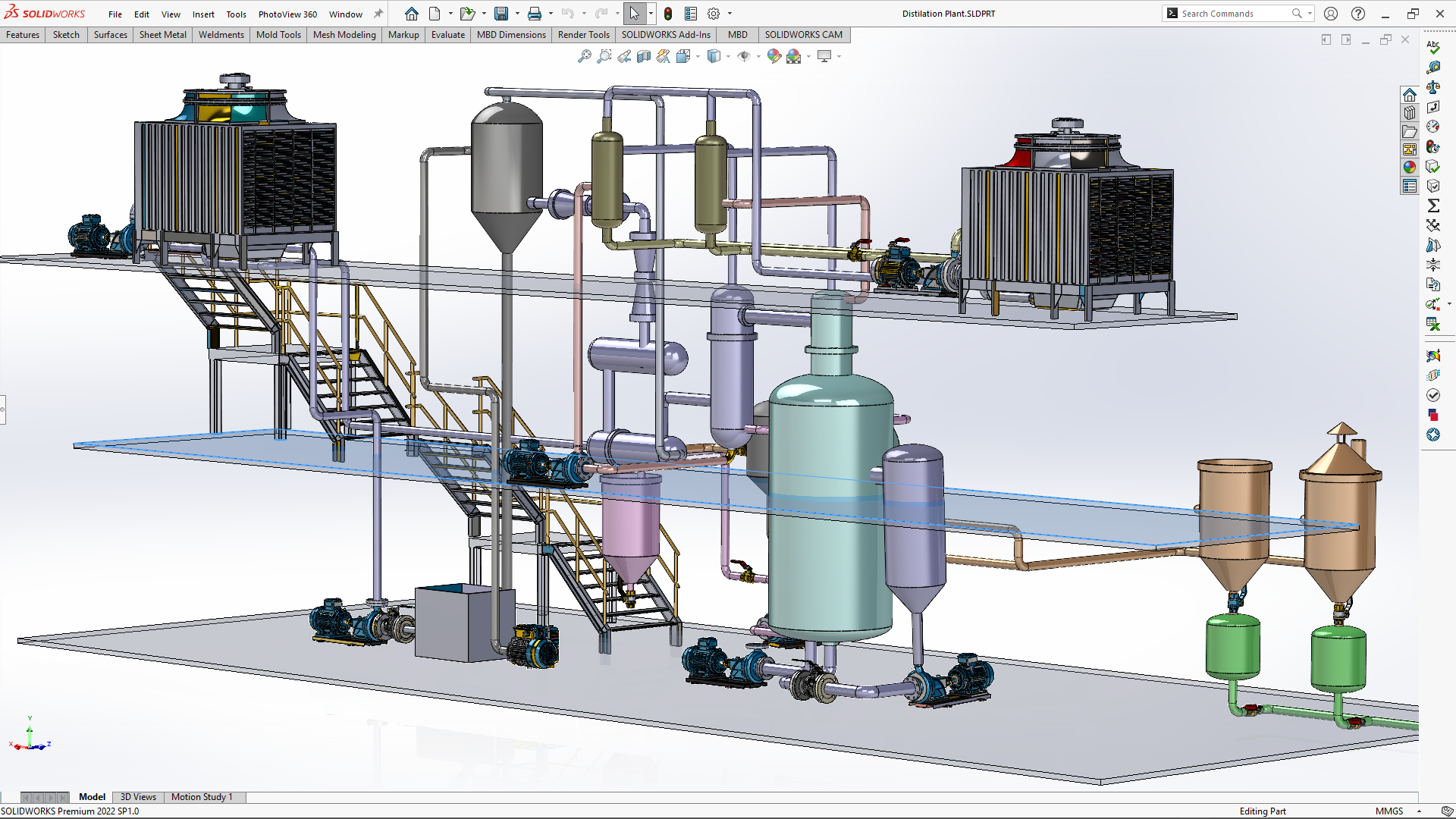
Task: Expand the Save dropdown arrow
Action: (x=517, y=14)
